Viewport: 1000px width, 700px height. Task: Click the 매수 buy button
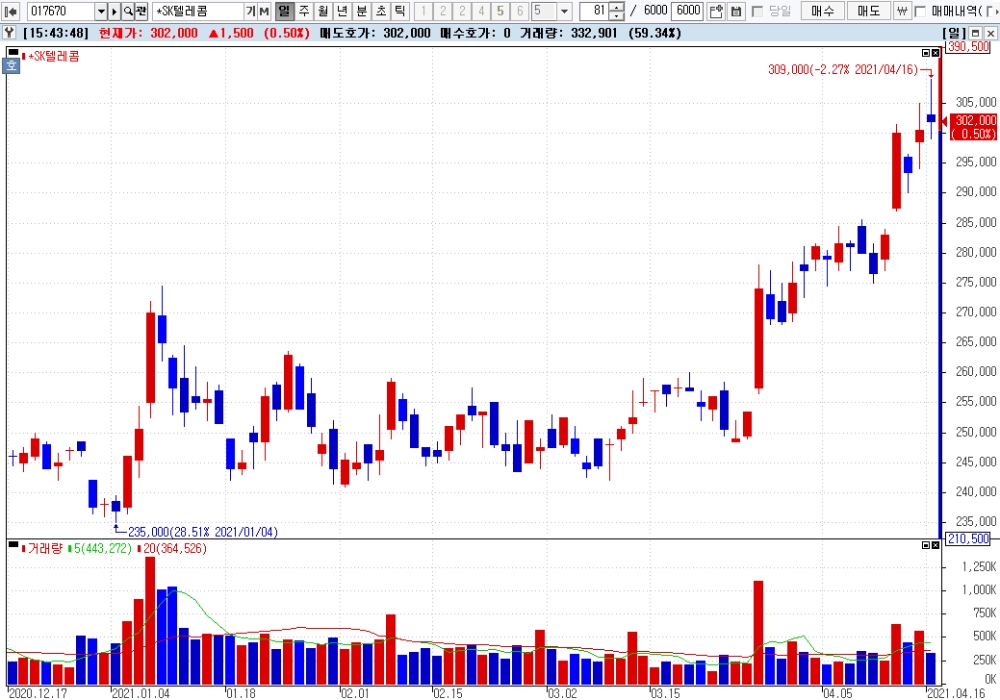coord(822,11)
